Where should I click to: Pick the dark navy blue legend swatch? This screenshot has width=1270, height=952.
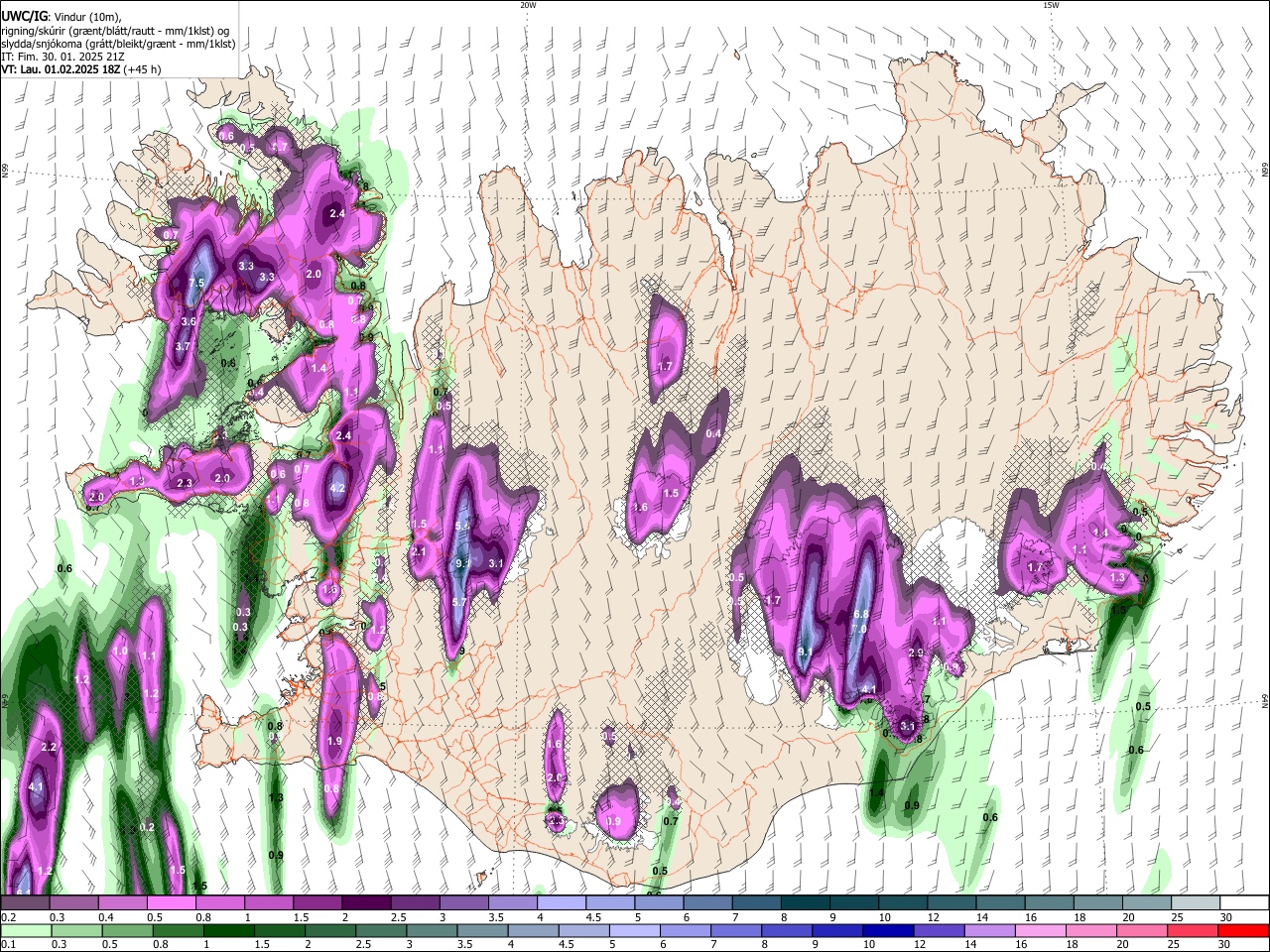click(887, 930)
